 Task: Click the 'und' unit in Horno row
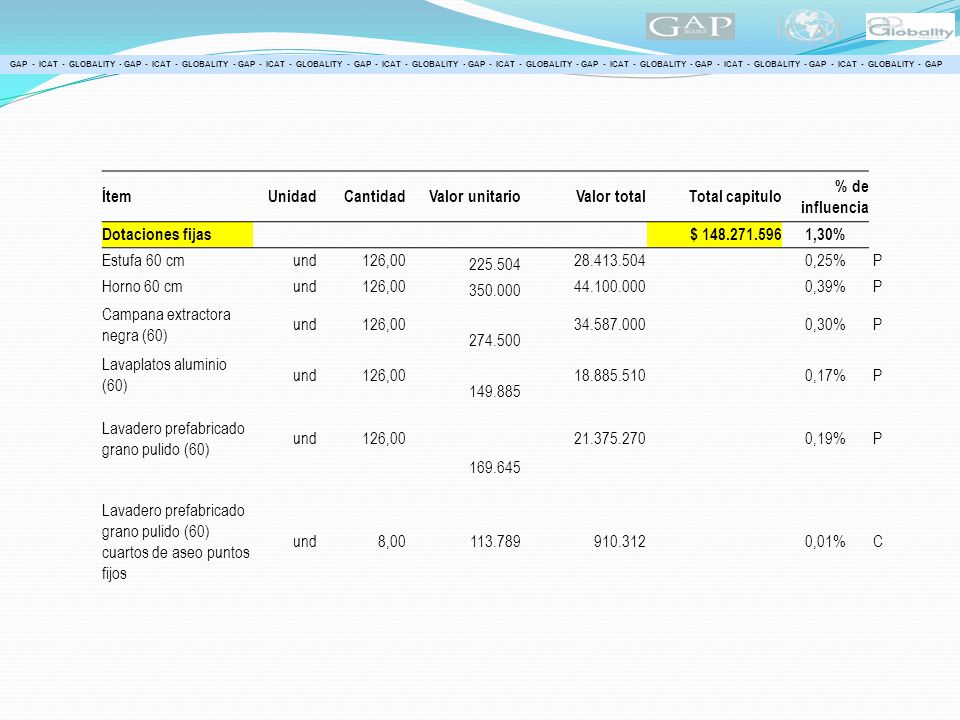tap(305, 287)
